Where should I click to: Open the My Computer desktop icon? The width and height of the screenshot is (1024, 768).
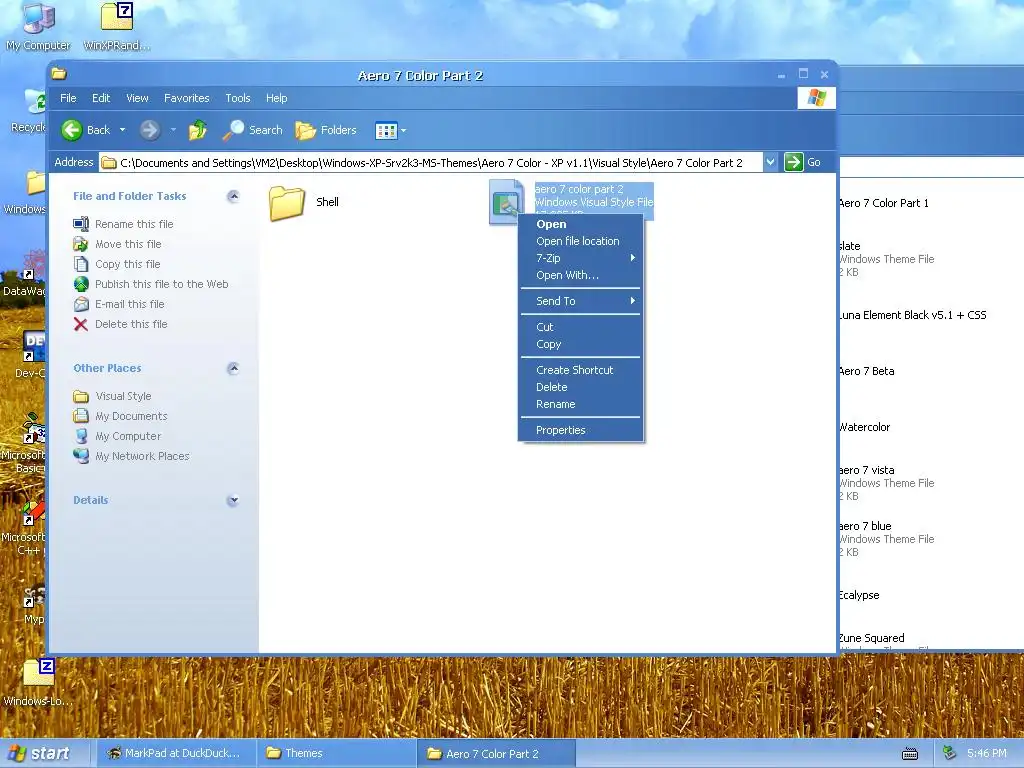38,26
